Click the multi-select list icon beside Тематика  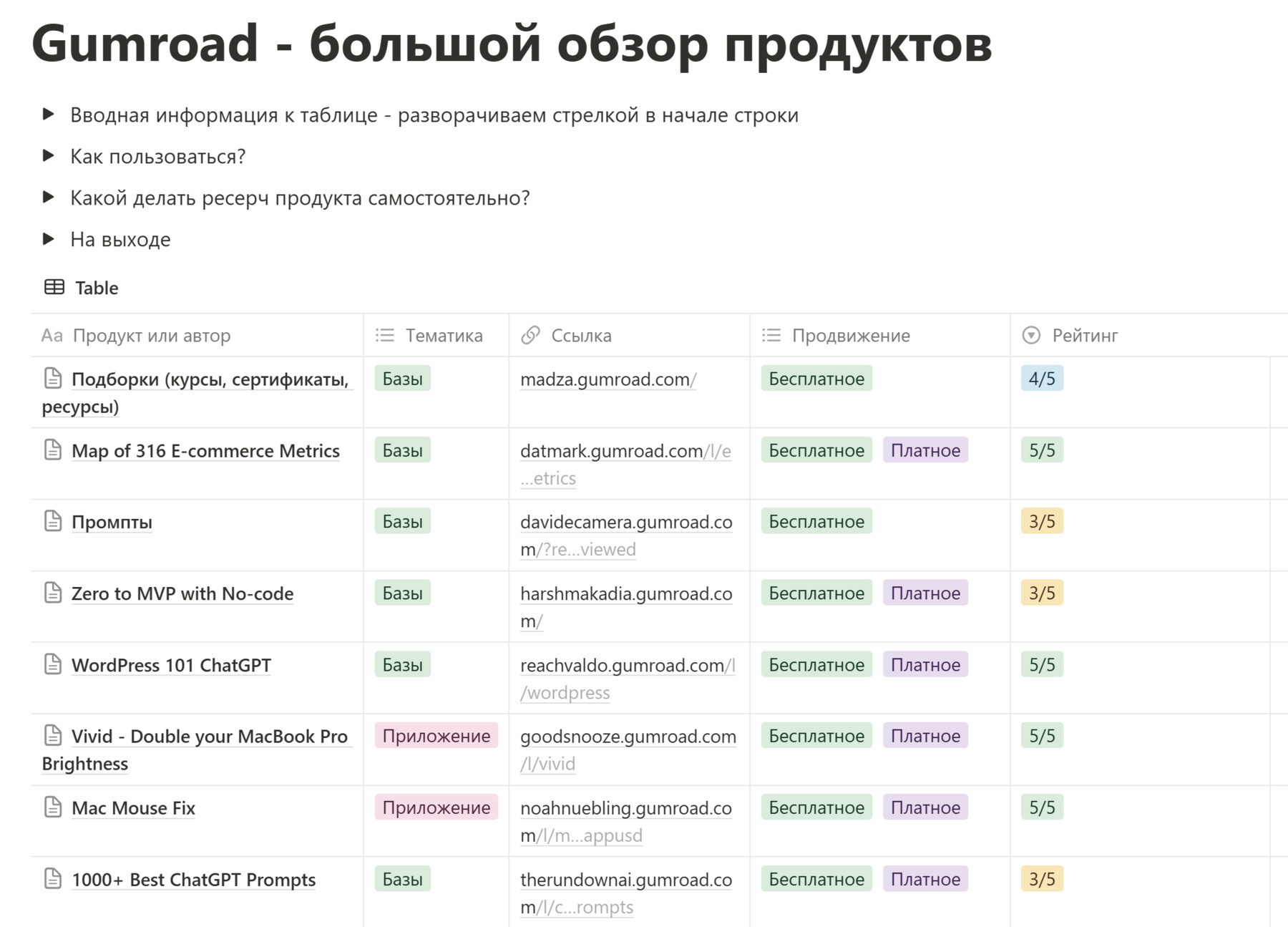pyautogui.click(x=385, y=335)
